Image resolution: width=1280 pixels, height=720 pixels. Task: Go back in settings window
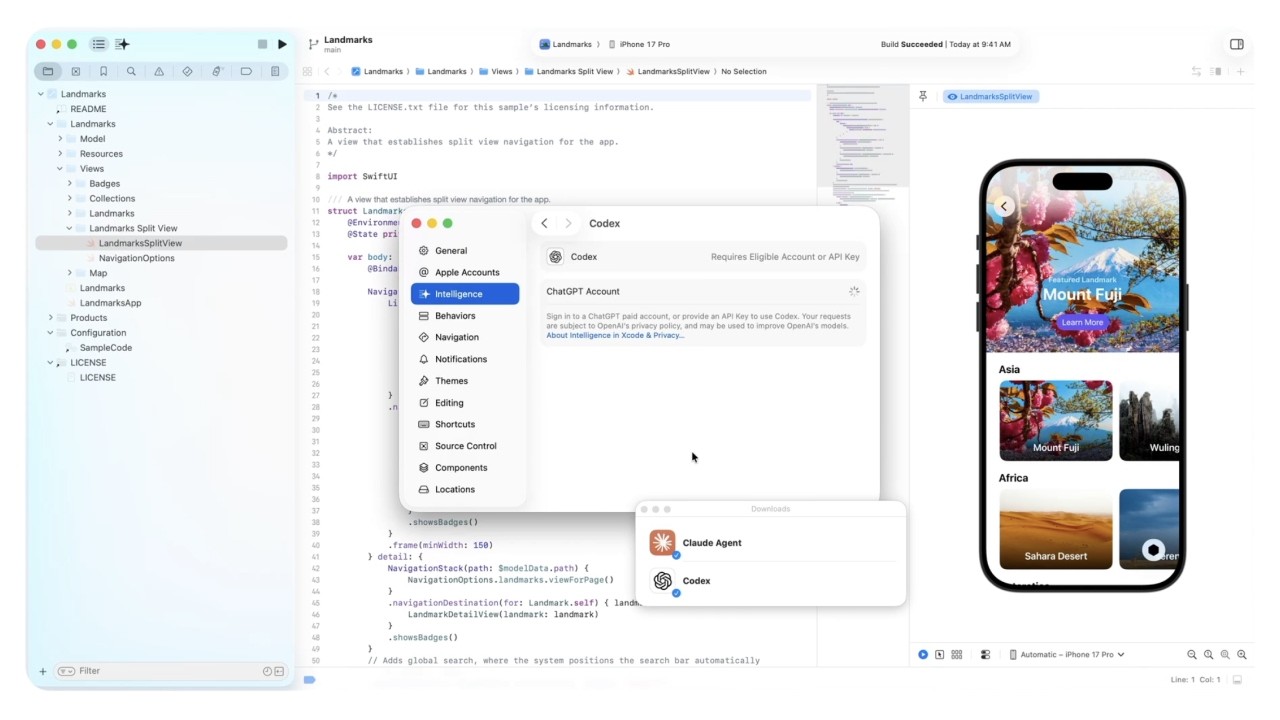click(544, 223)
